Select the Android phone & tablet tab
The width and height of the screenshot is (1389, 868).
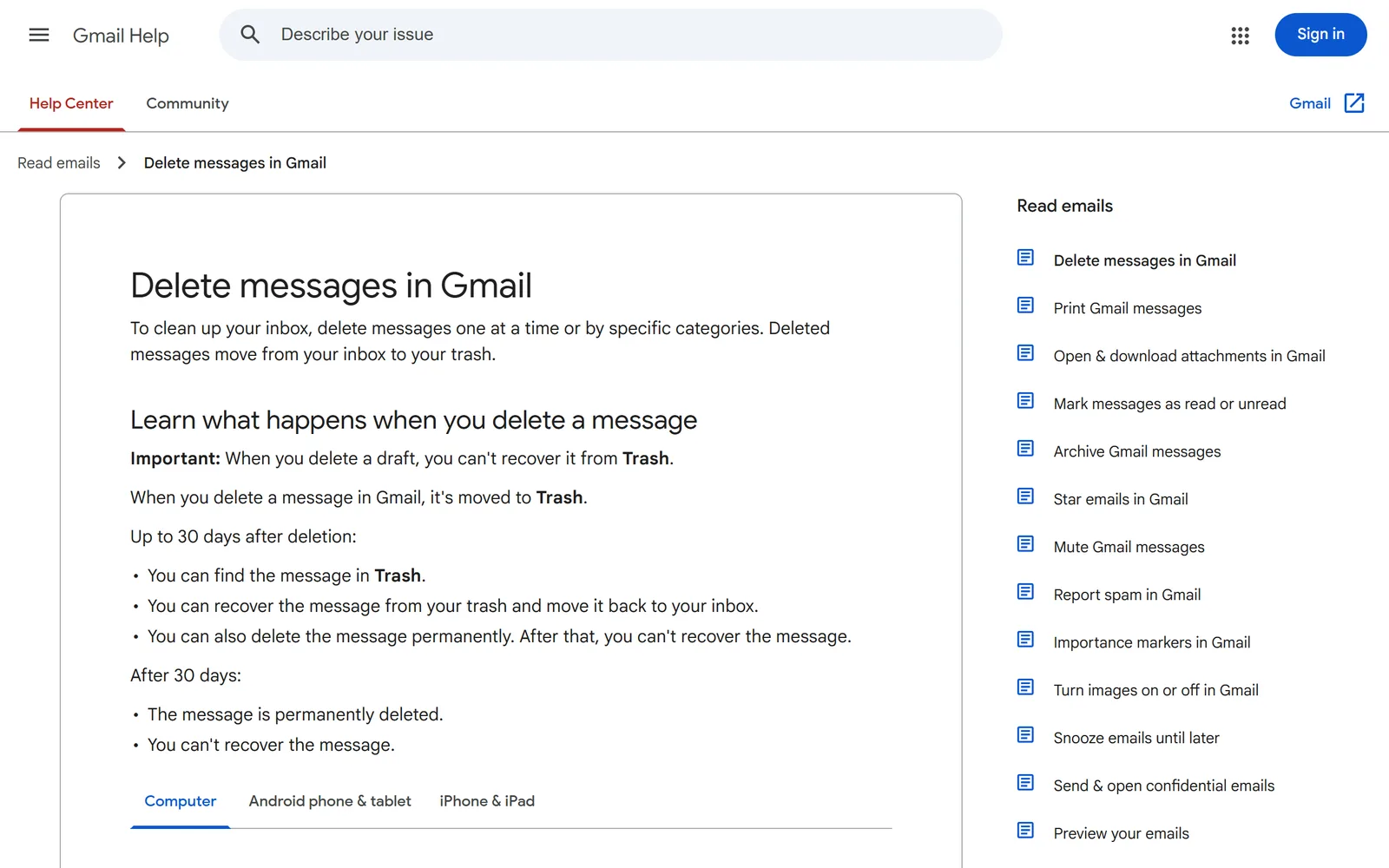[x=330, y=801]
